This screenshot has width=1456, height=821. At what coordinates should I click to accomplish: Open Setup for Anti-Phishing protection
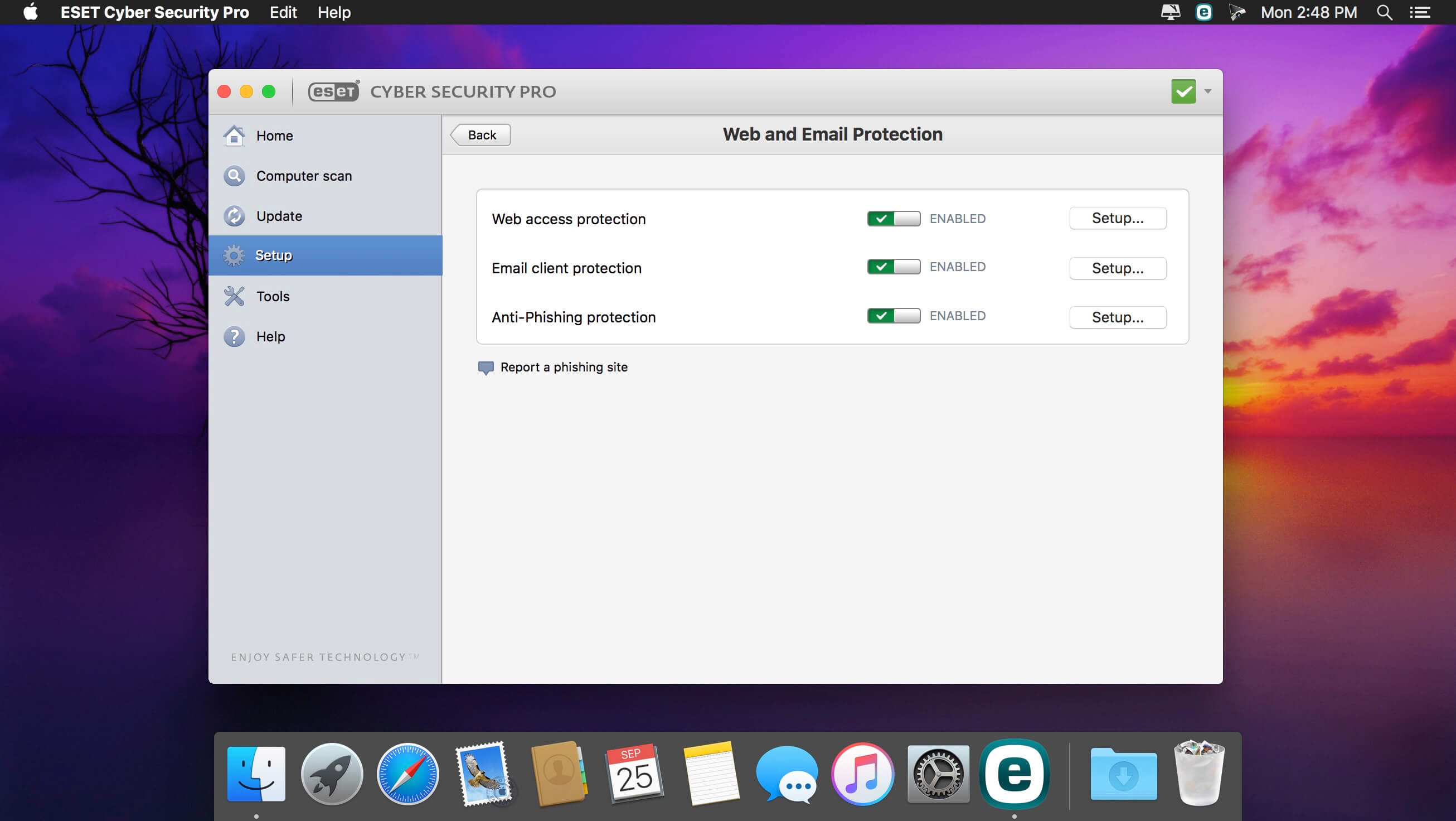(1118, 317)
